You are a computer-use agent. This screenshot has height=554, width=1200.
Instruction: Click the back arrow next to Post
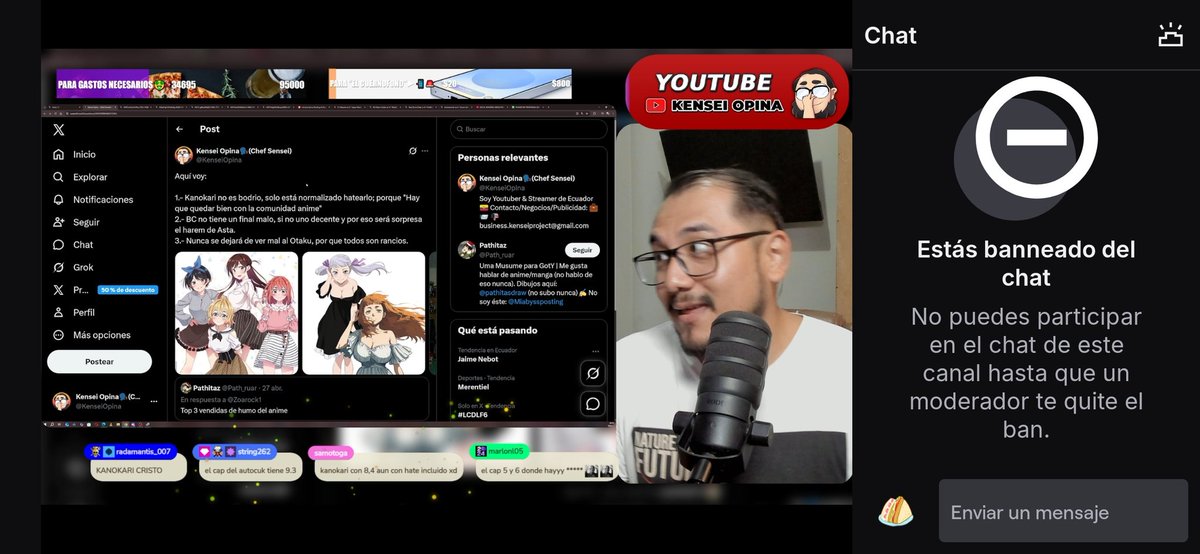point(180,129)
